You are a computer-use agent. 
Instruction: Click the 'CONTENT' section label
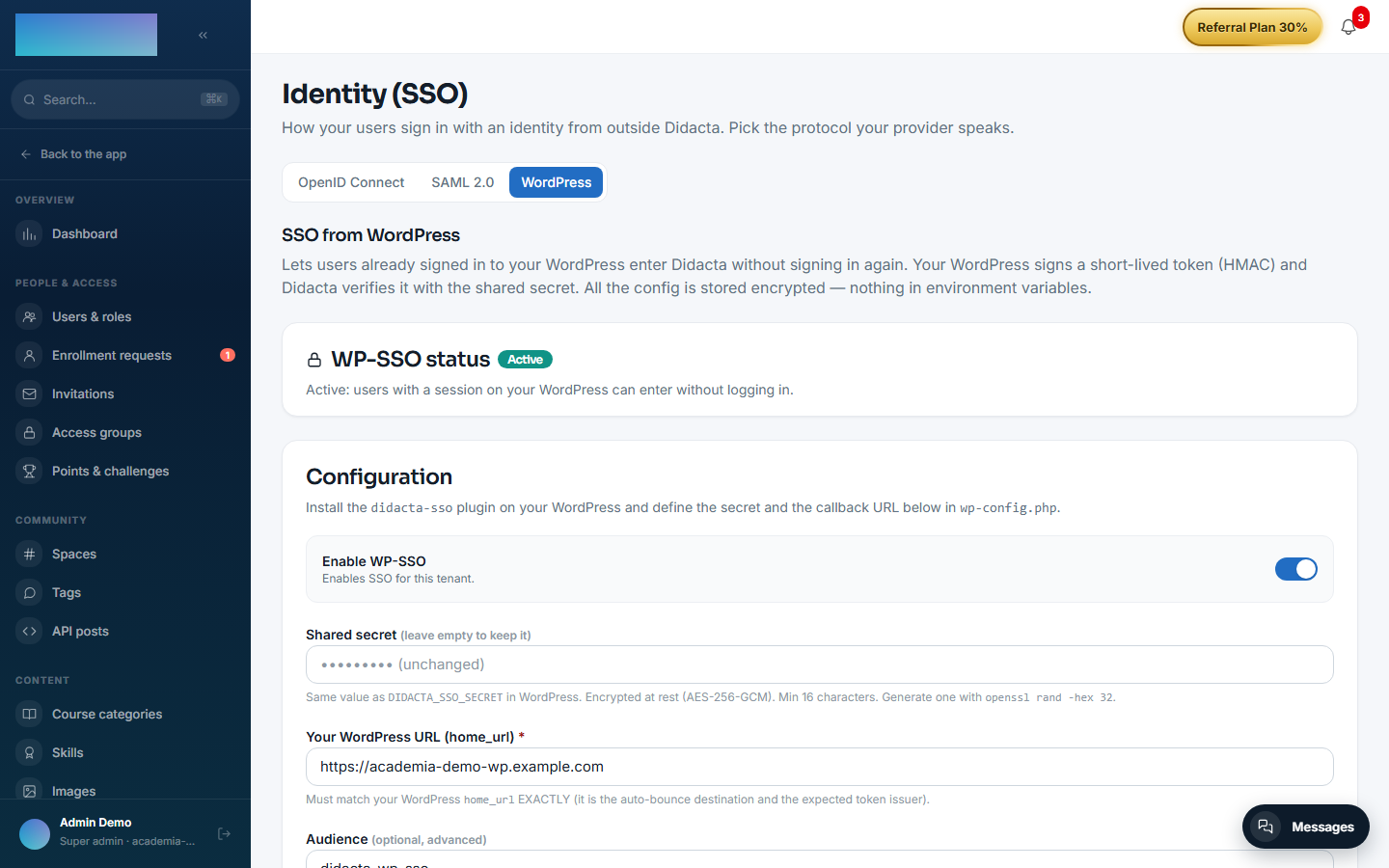click(x=42, y=681)
